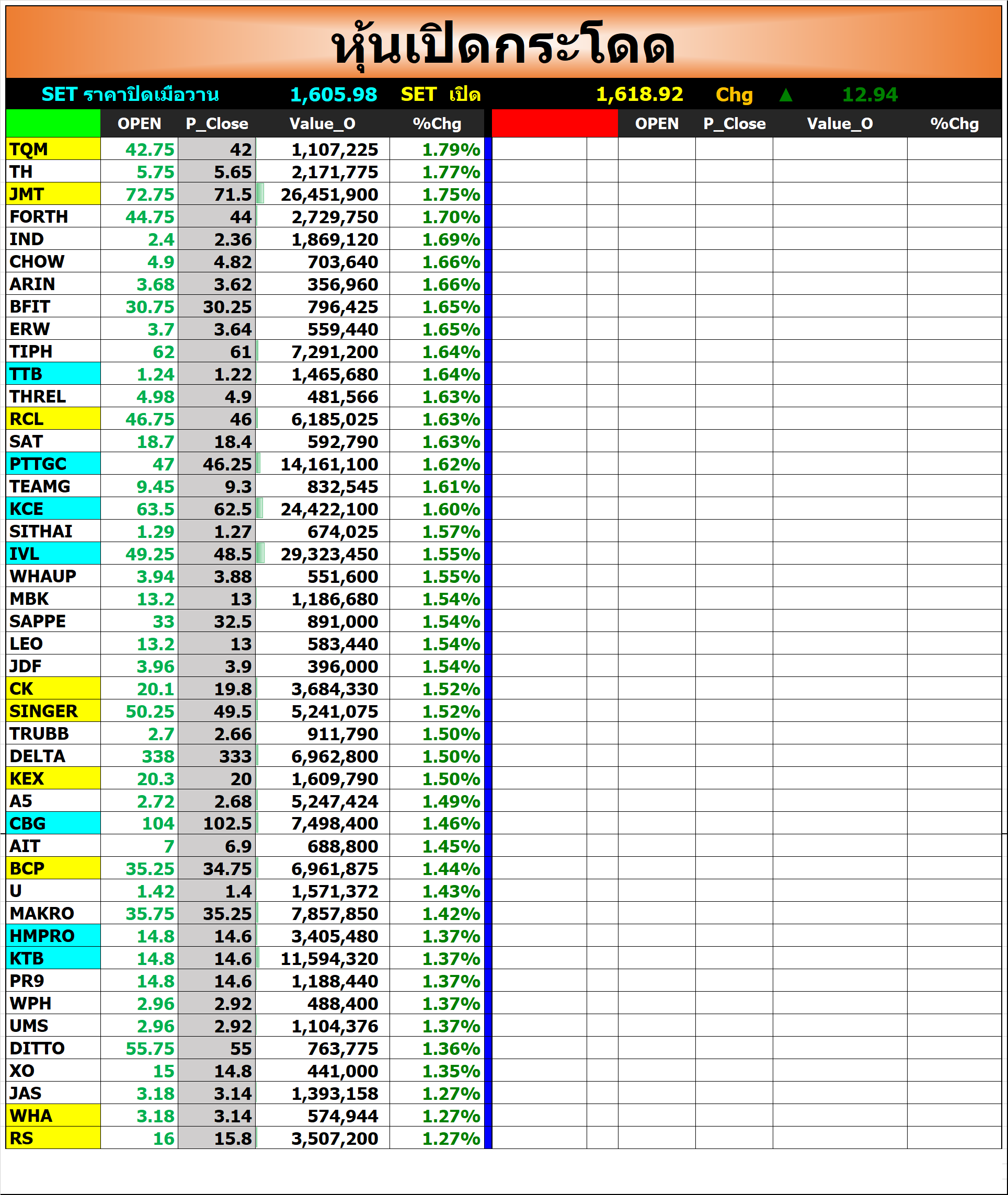Select value 14,161,100 in PTTGC row
The width and height of the screenshot is (1008, 1195).
click(329, 464)
